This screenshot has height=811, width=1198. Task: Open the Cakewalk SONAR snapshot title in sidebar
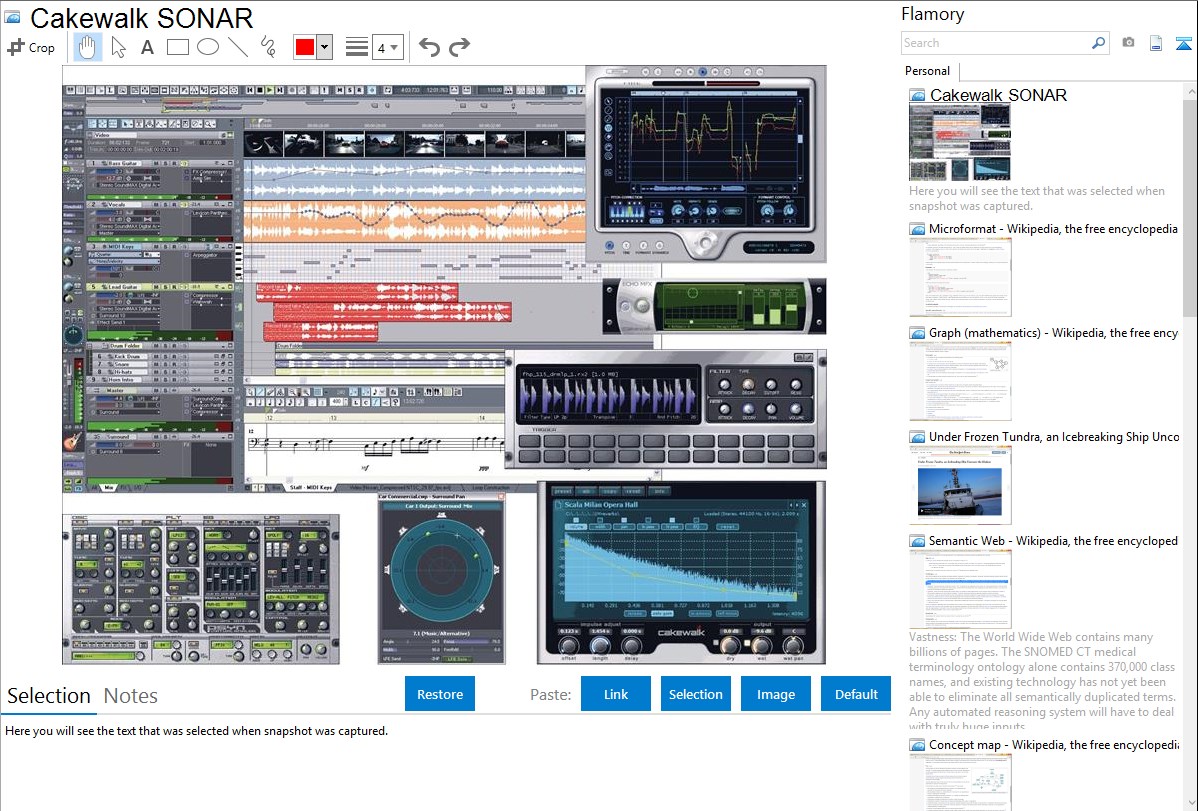[998, 95]
